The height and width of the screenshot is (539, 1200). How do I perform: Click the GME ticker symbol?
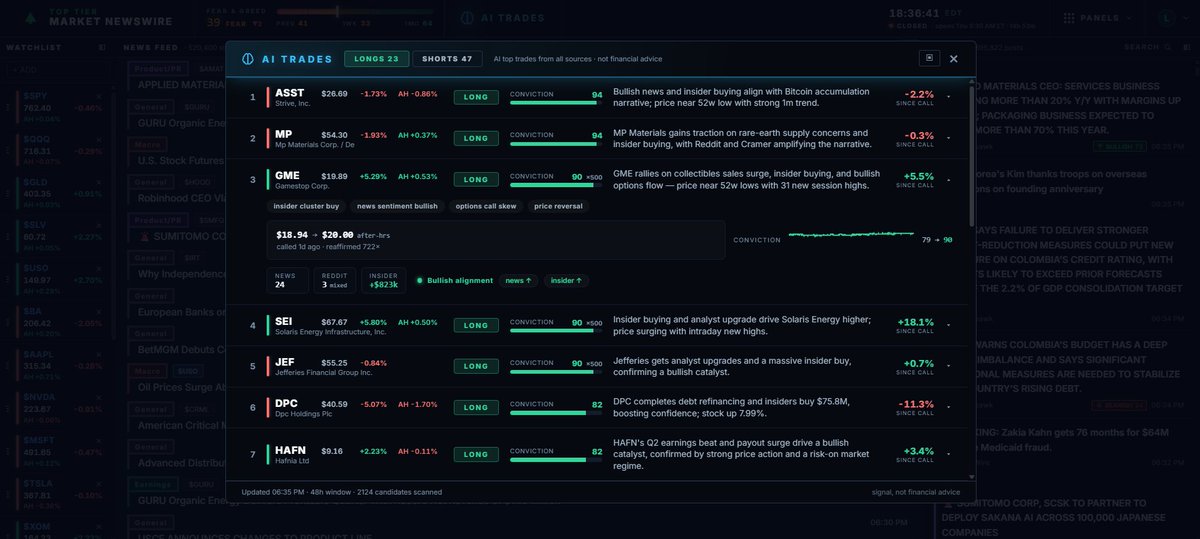(x=287, y=176)
